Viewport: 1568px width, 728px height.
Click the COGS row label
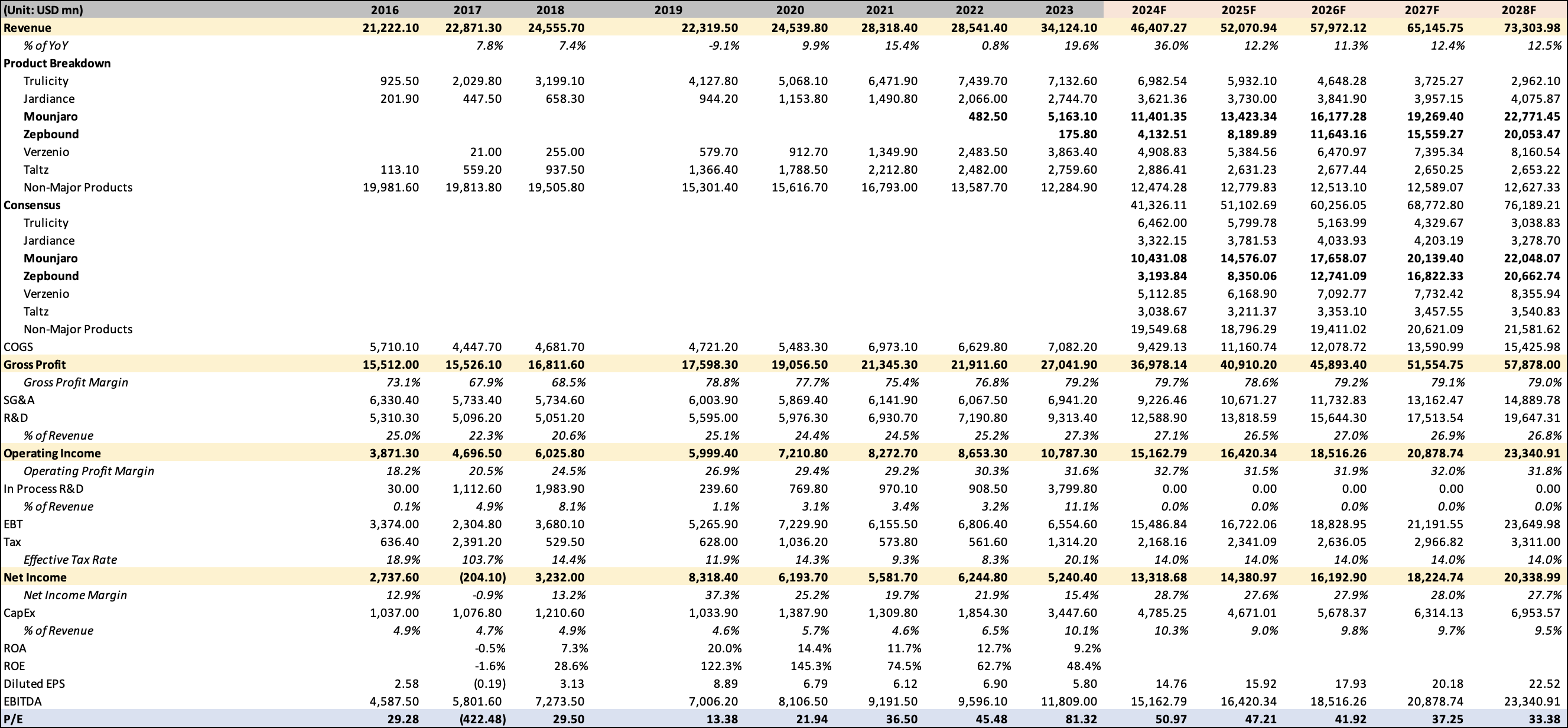point(18,346)
